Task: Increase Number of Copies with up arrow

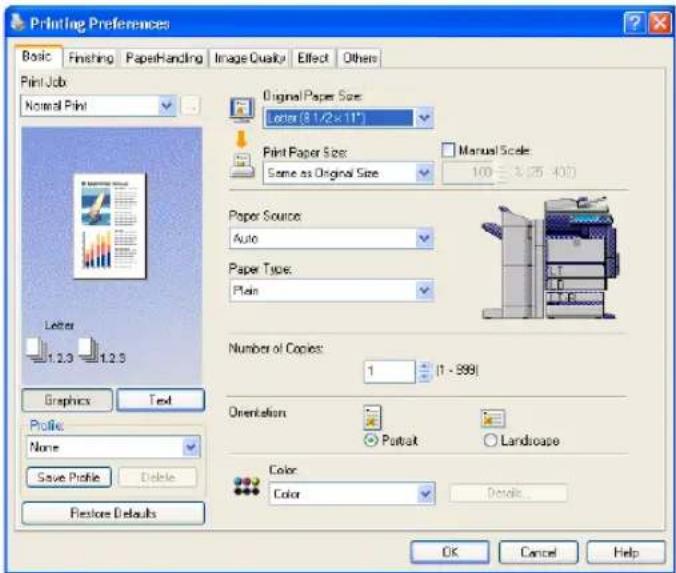Action: (424, 366)
